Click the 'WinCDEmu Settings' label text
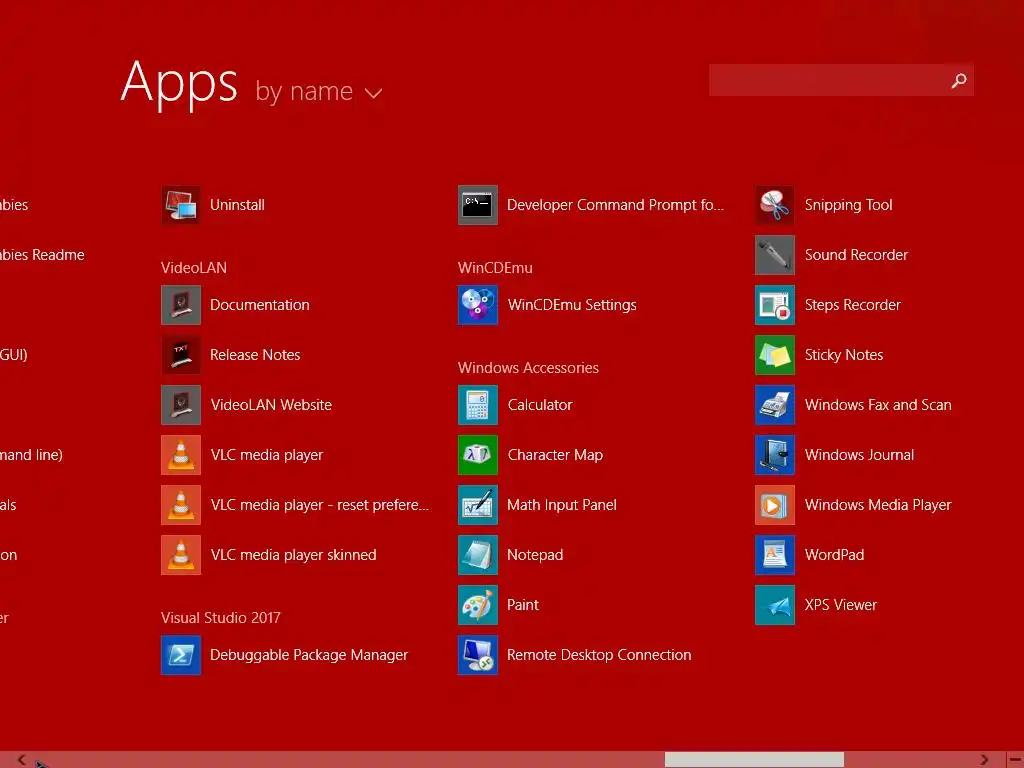This screenshot has height=768, width=1024. 572,305
